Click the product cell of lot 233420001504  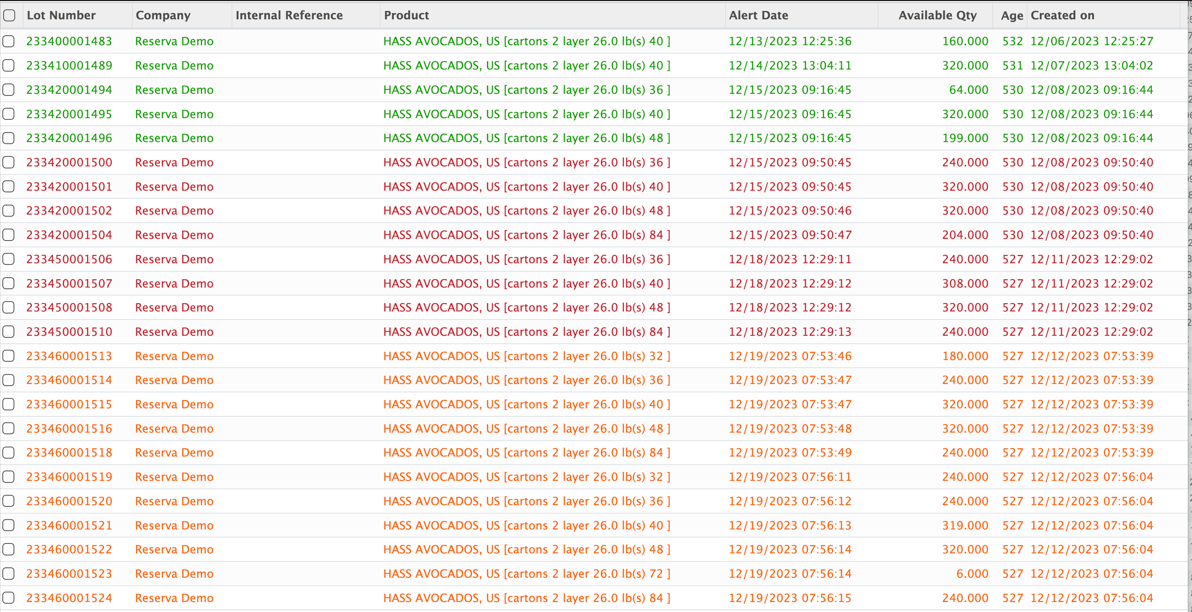[x=527, y=235]
